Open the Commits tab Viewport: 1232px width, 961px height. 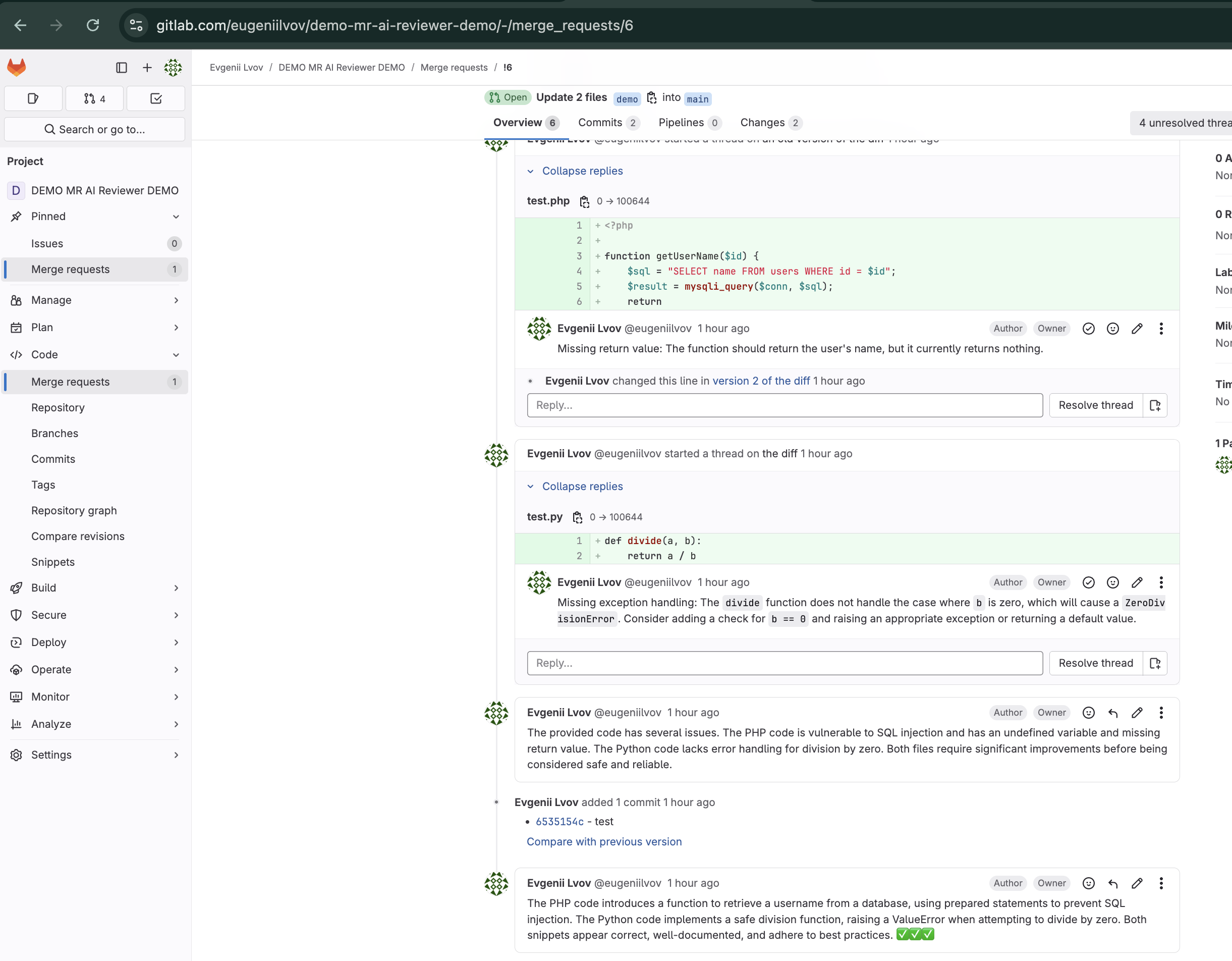pyautogui.click(x=600, y=123)
